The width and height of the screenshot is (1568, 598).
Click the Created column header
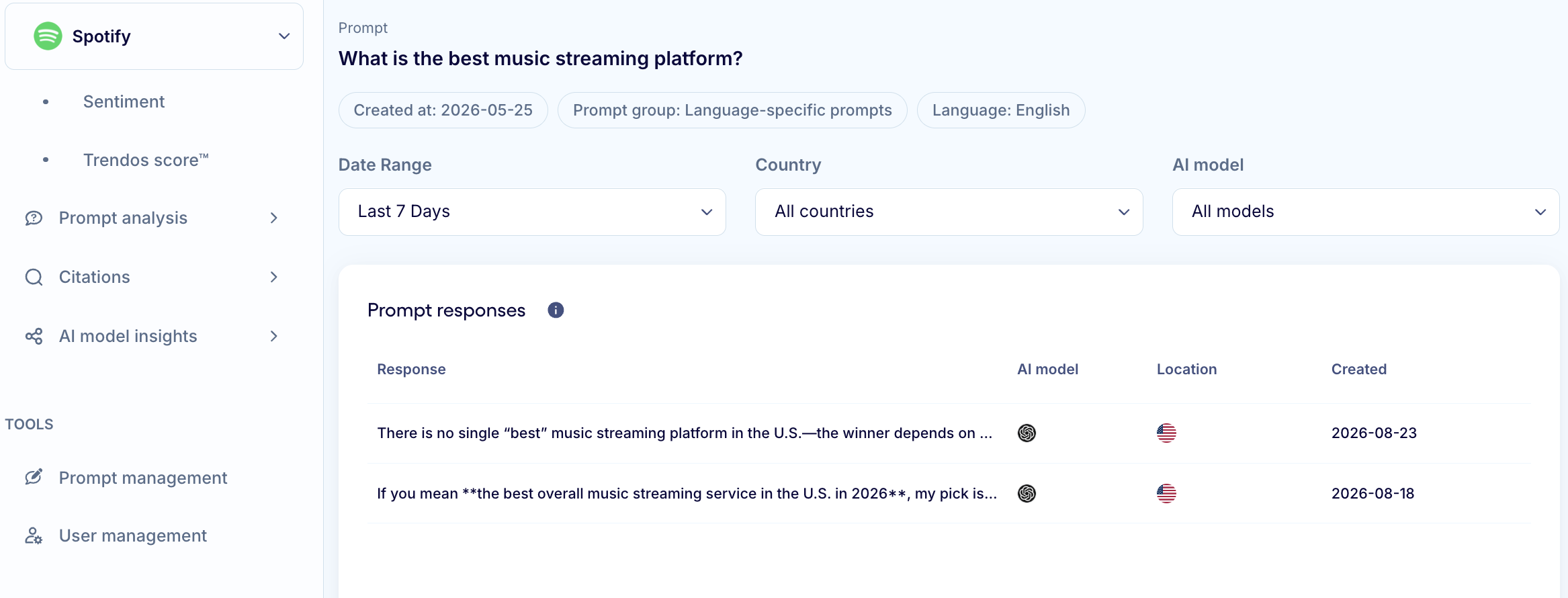tap(1359, 369)
